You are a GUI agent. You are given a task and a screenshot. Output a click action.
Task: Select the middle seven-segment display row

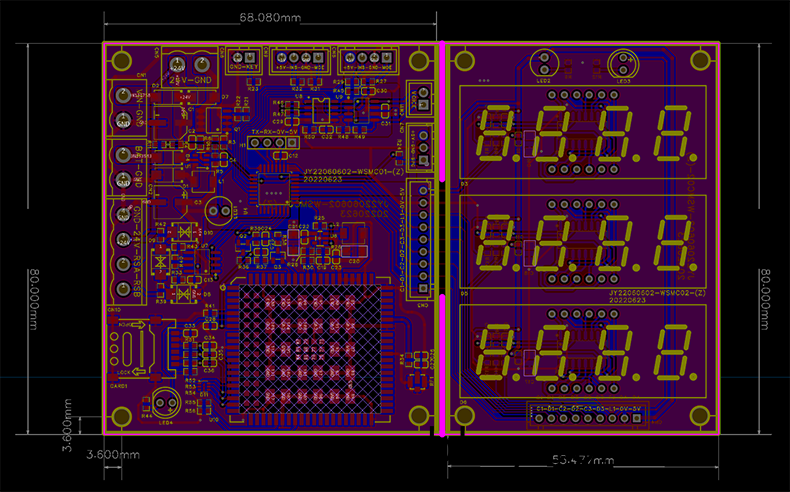583,243
